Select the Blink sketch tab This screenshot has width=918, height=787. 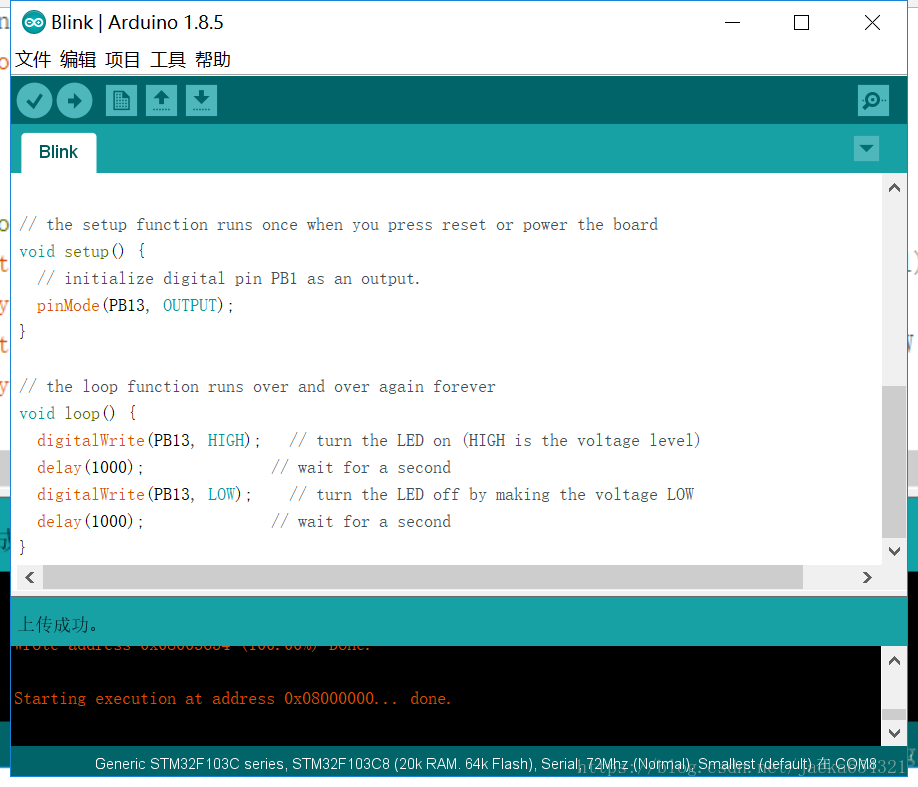click(59, 152)
